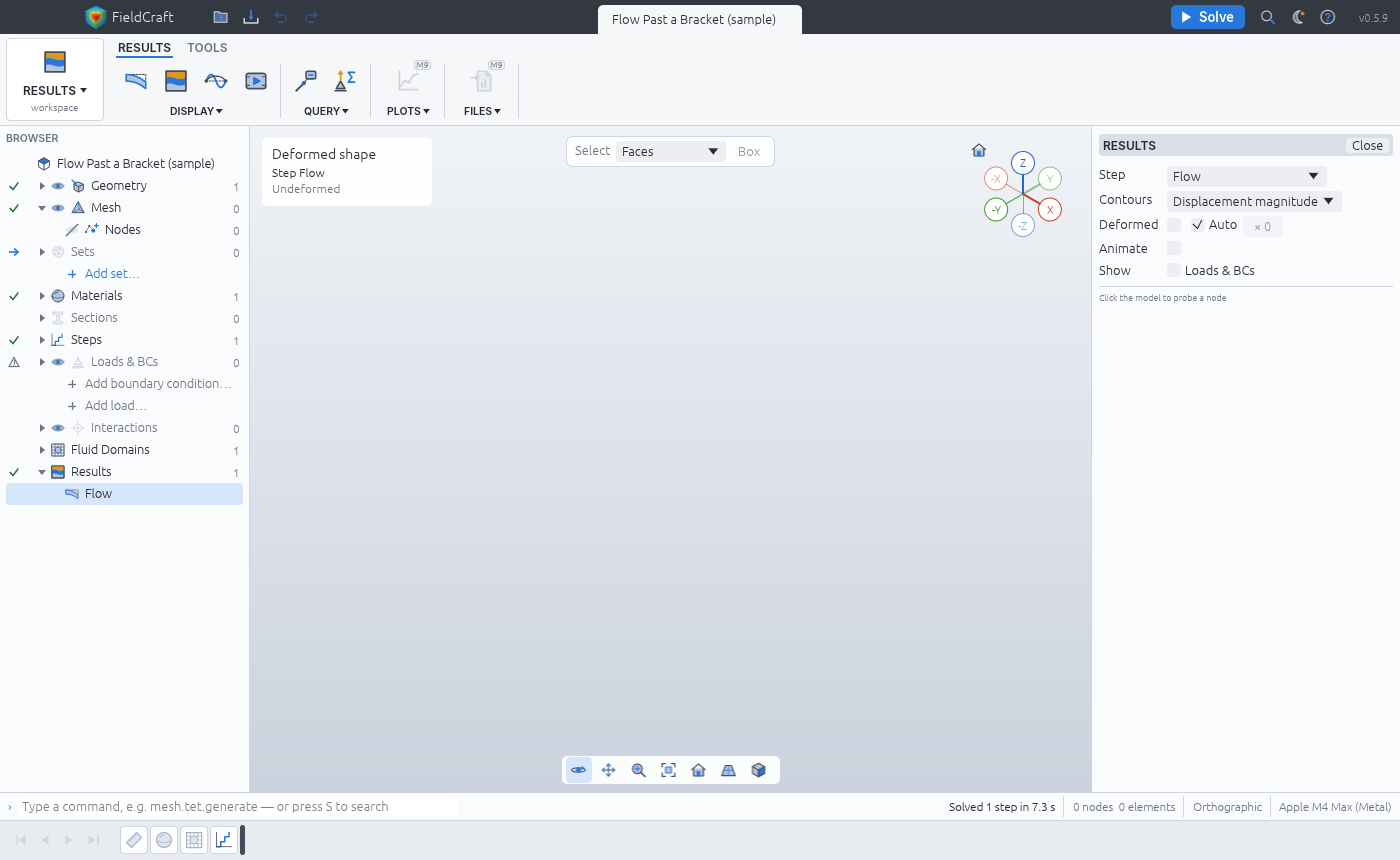Toggle dark mode moon icon

click(x=1298, y=17)
